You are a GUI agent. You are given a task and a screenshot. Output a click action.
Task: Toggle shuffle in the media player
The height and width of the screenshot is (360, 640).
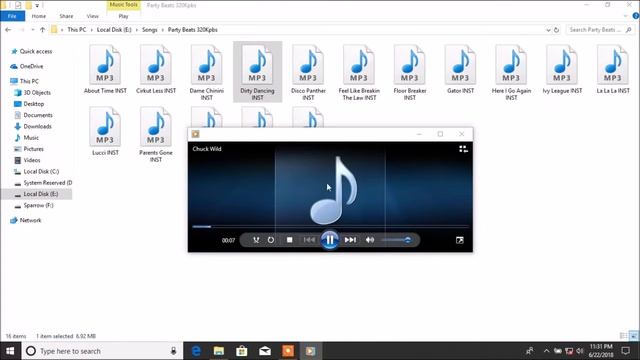[256, 240]
